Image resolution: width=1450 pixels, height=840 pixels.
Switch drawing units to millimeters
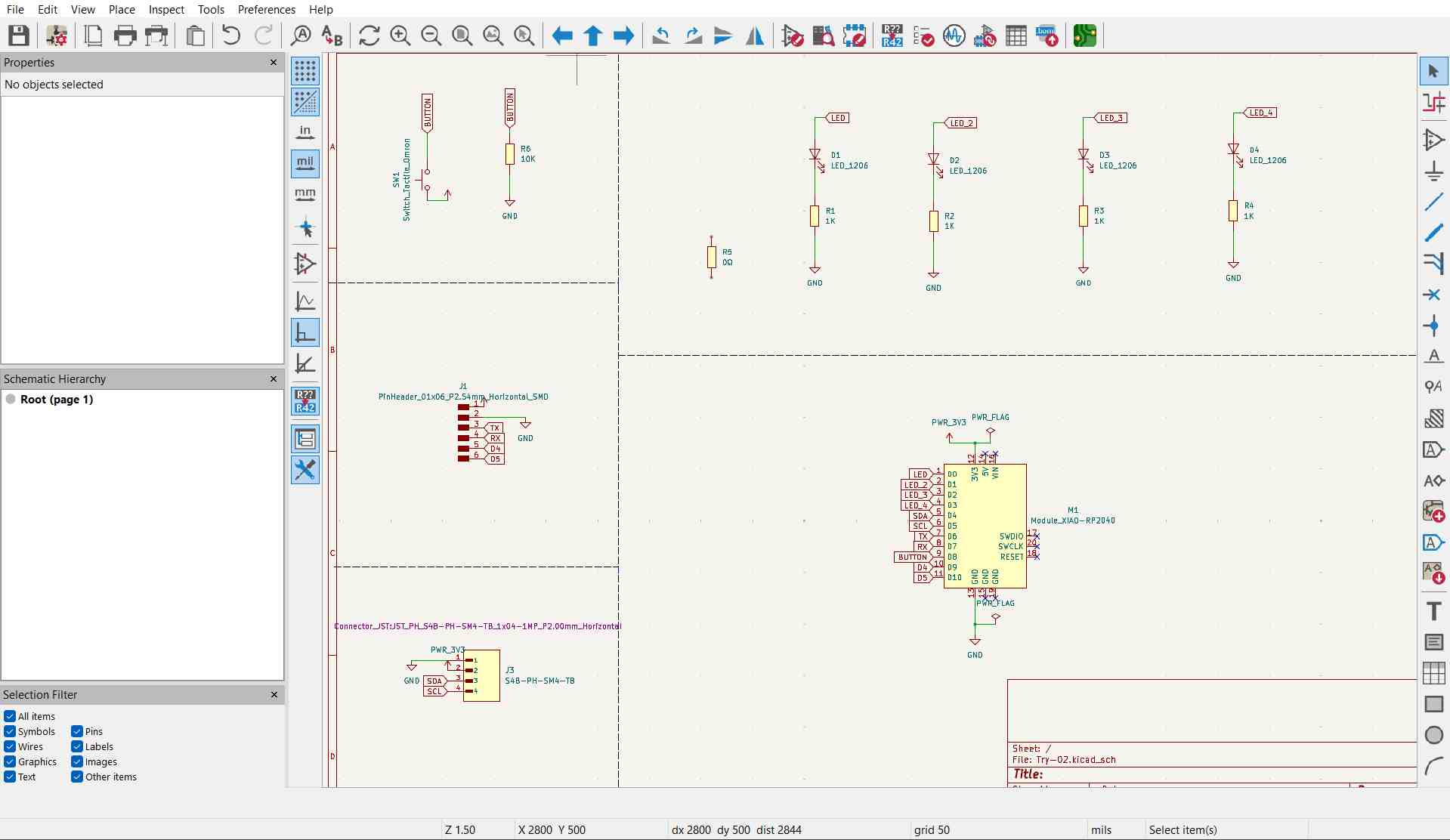coord(305,194)
